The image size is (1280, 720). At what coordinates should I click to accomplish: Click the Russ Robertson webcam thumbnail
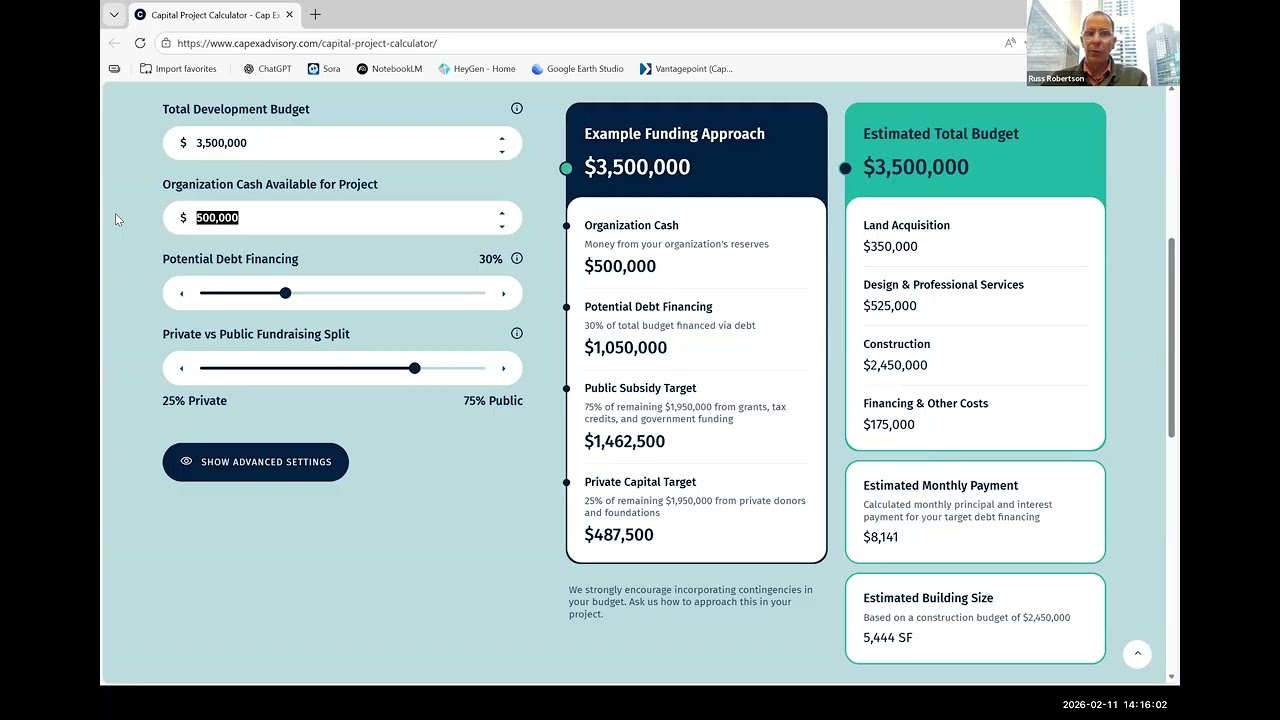point(1103,43)
